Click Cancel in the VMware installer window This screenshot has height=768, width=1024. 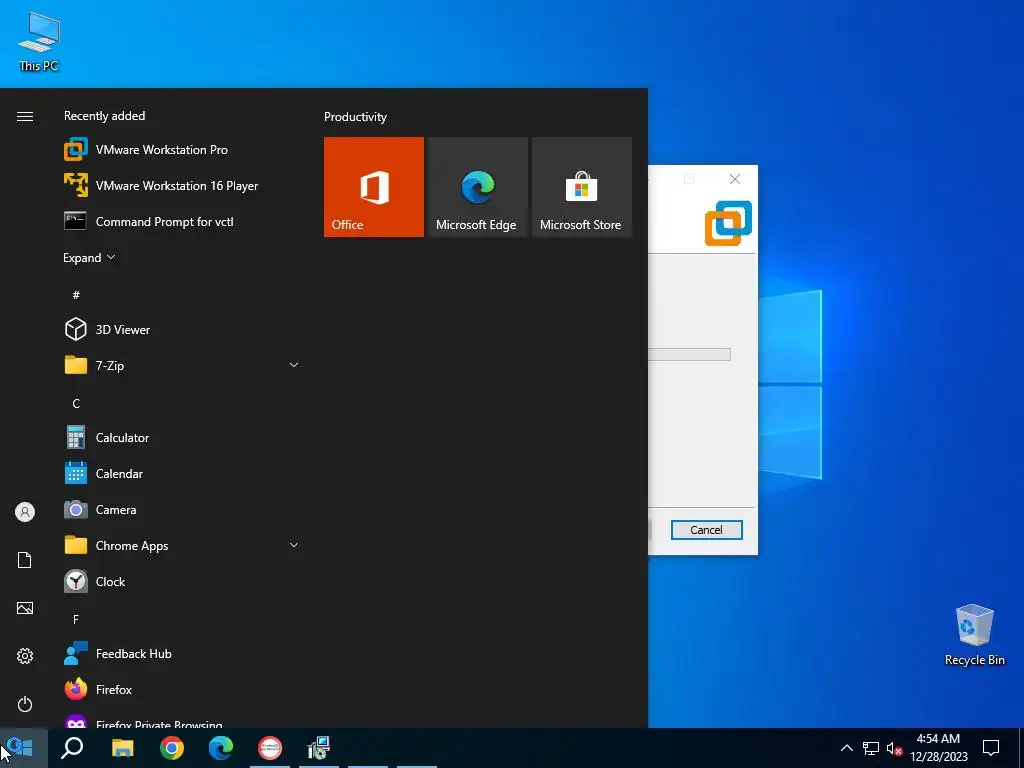[x=707, y=530]
